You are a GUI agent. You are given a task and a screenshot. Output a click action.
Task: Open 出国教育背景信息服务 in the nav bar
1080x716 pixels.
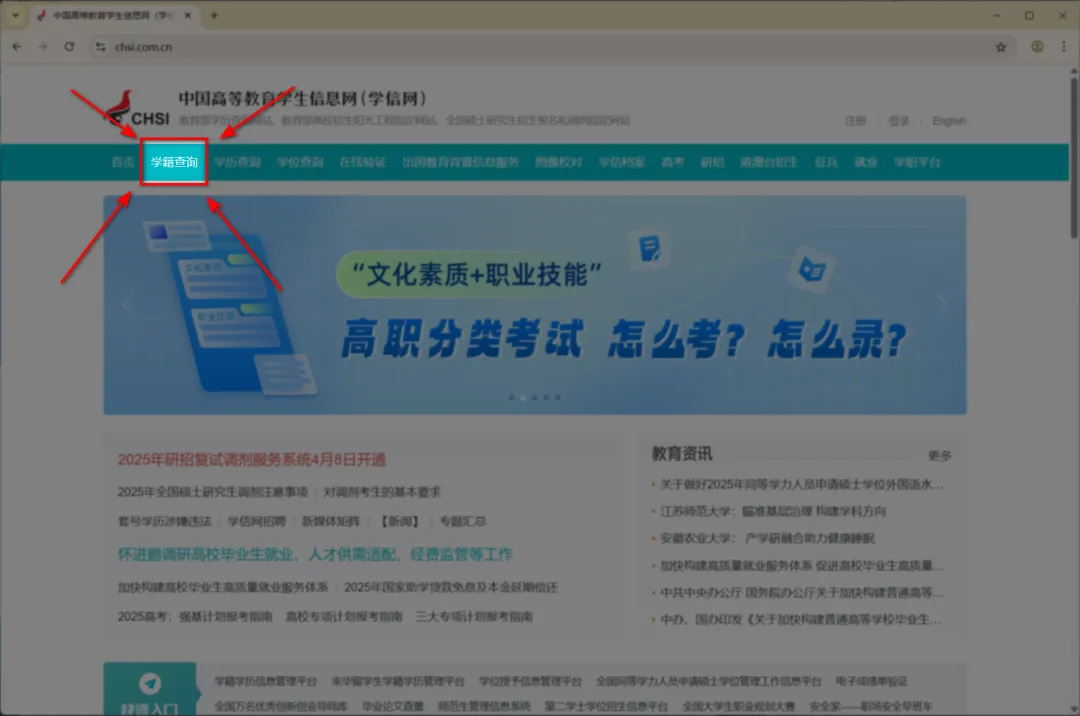pos(461,162)
